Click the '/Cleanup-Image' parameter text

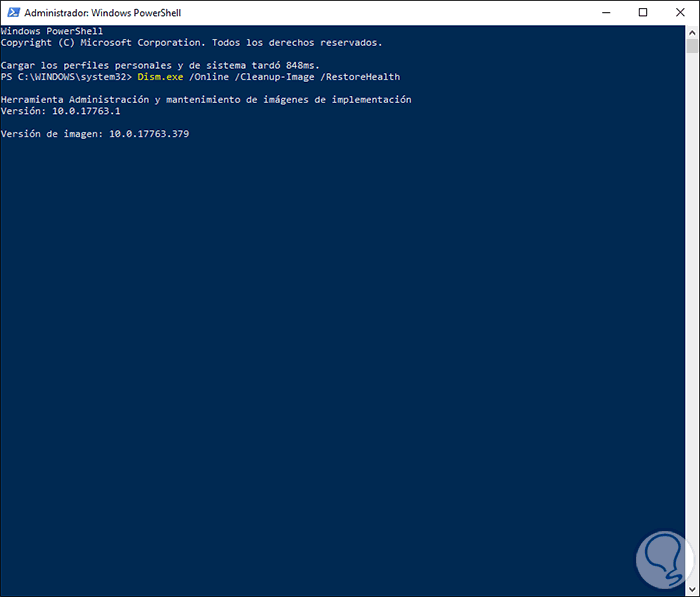274,77
